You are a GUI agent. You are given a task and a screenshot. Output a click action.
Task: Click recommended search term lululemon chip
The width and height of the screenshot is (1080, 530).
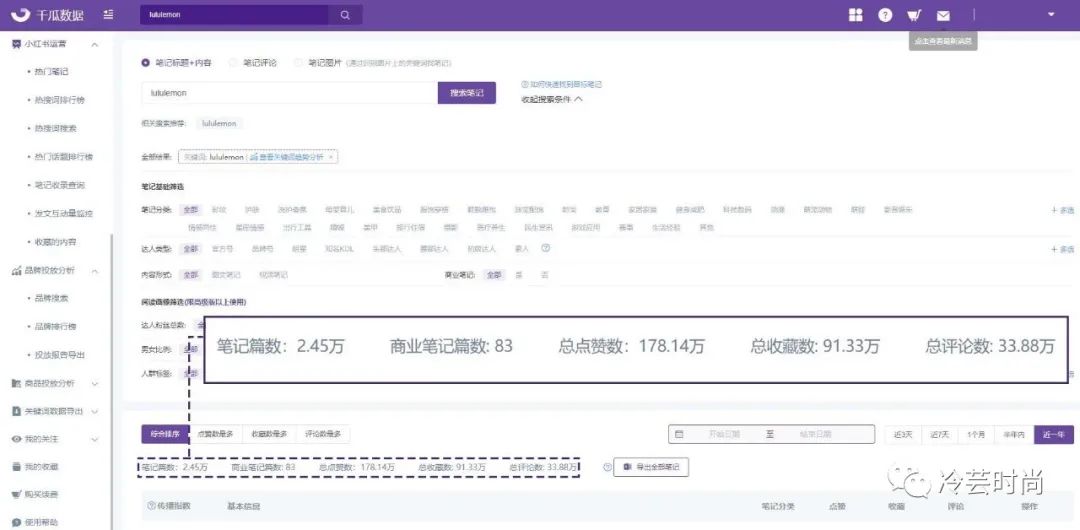click(x=219, y=123)
